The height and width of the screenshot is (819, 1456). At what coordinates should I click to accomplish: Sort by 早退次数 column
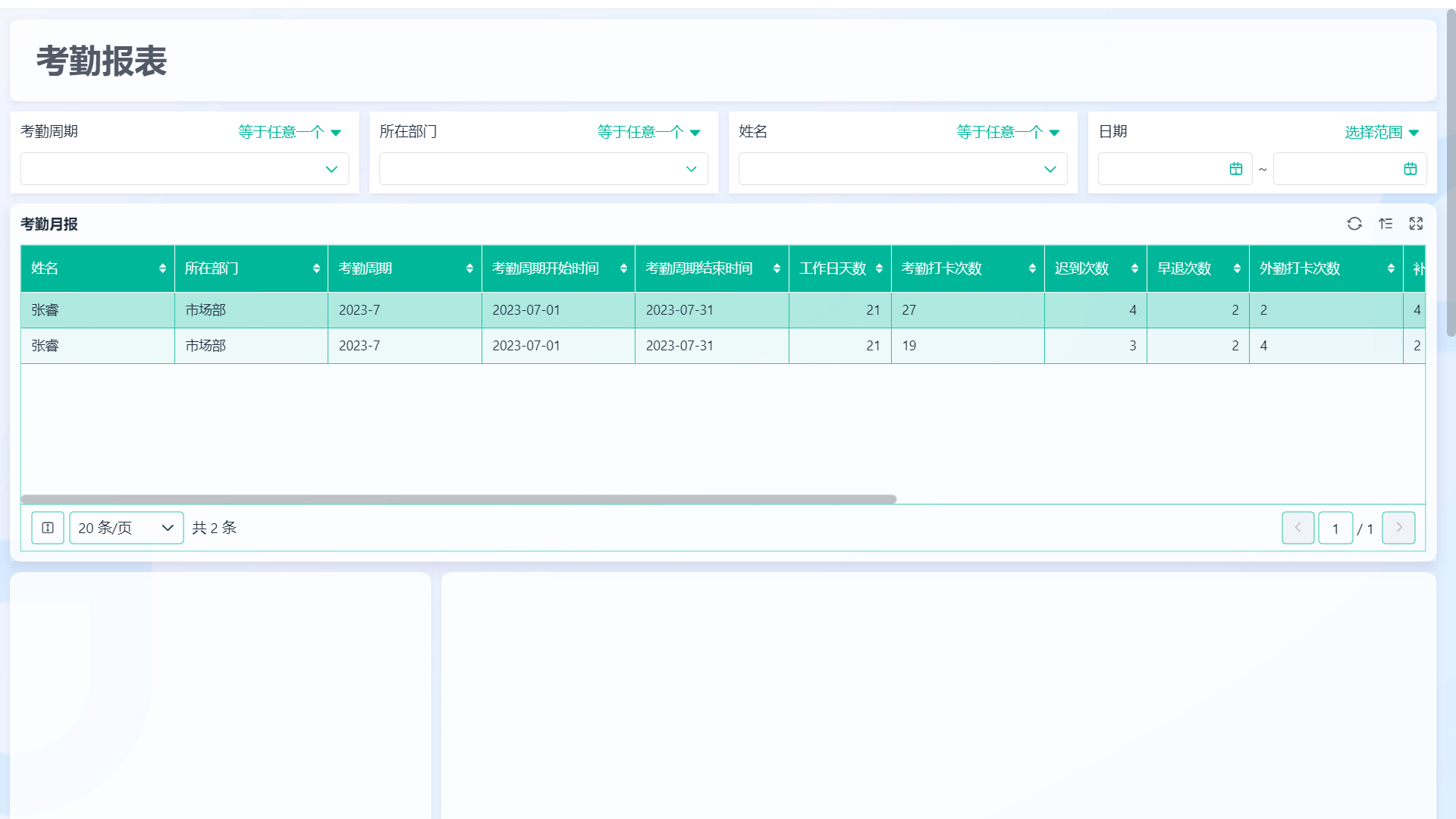[1237, 268]
